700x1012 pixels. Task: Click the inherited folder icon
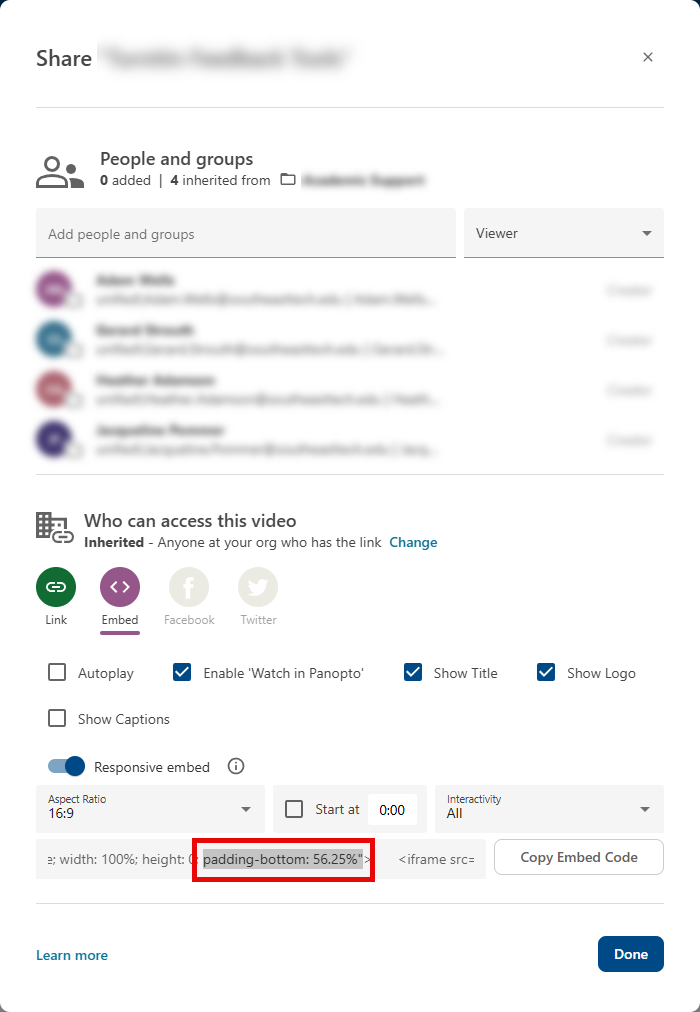[288, 179]
